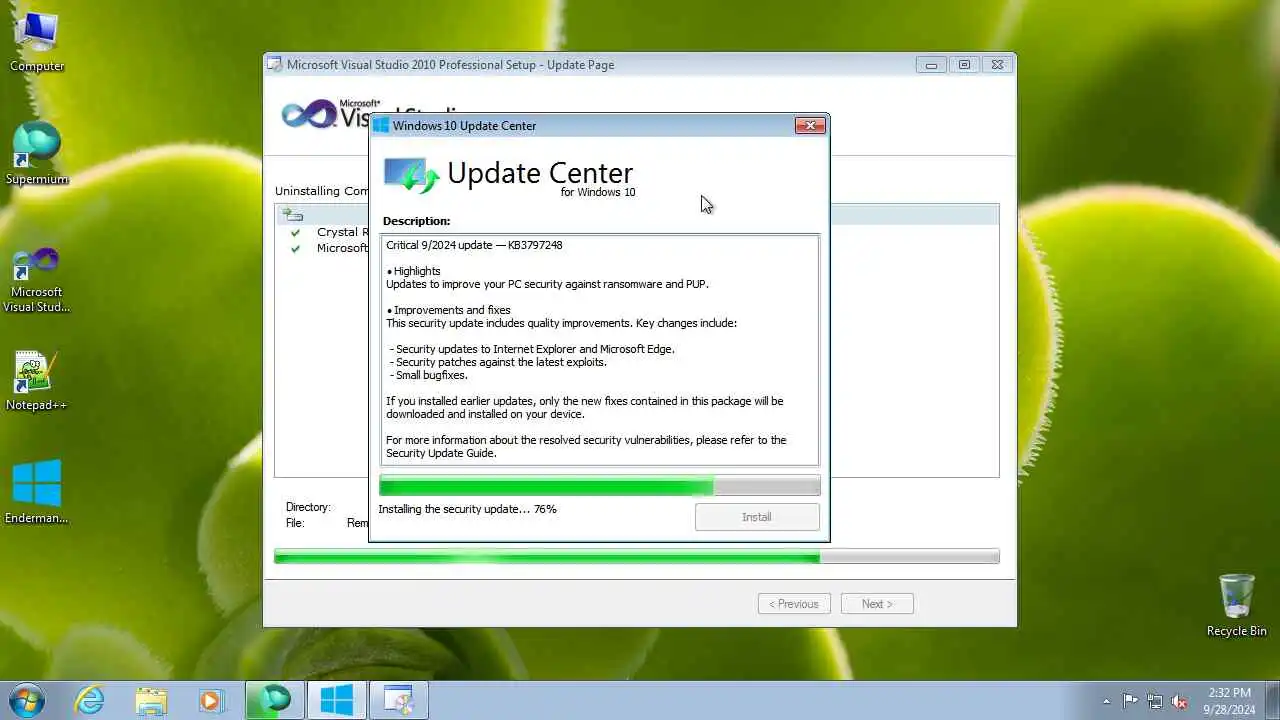This screenshot has height=720, width=1280.
Task: Click the Update Center green arrows logo
Action: pyautogui.click(x=412, y=176)
